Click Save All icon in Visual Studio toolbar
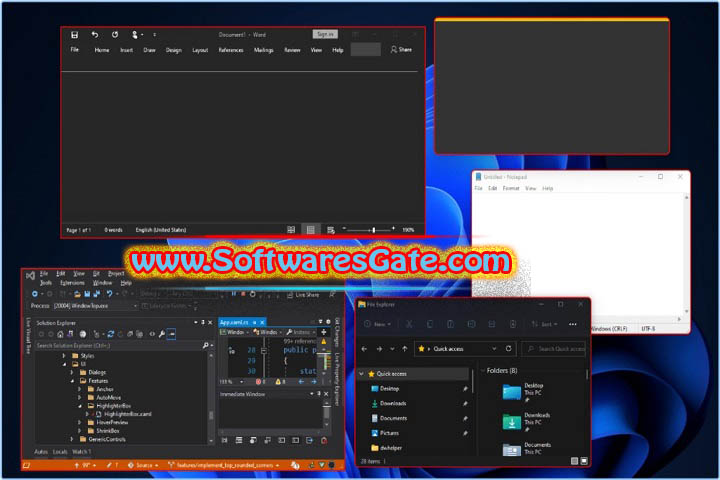The image size is (720, 480). [x=96, y=294]
